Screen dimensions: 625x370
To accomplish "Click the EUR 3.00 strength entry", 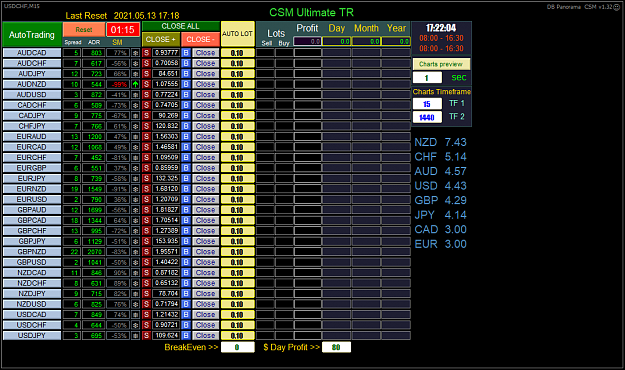I will click(x=440, y=244).
